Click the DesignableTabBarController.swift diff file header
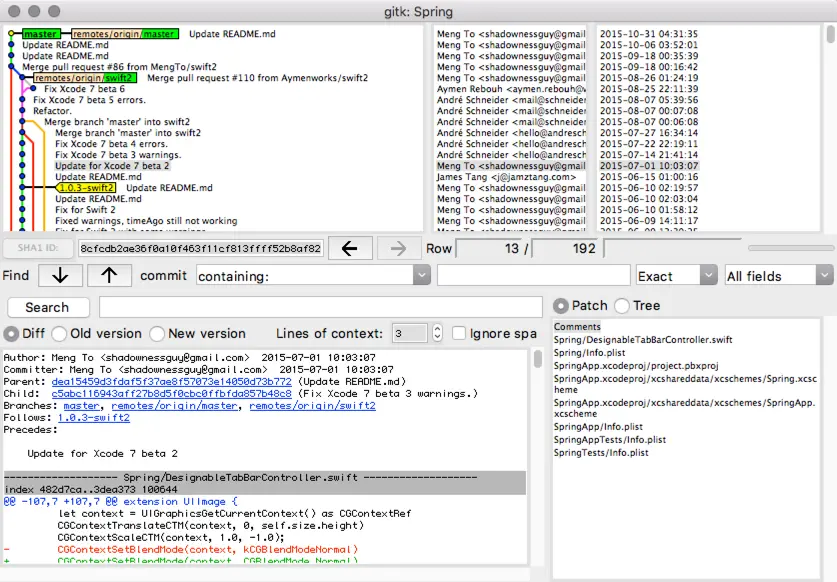The image size is (837, 582). click(x=265, y=477)
